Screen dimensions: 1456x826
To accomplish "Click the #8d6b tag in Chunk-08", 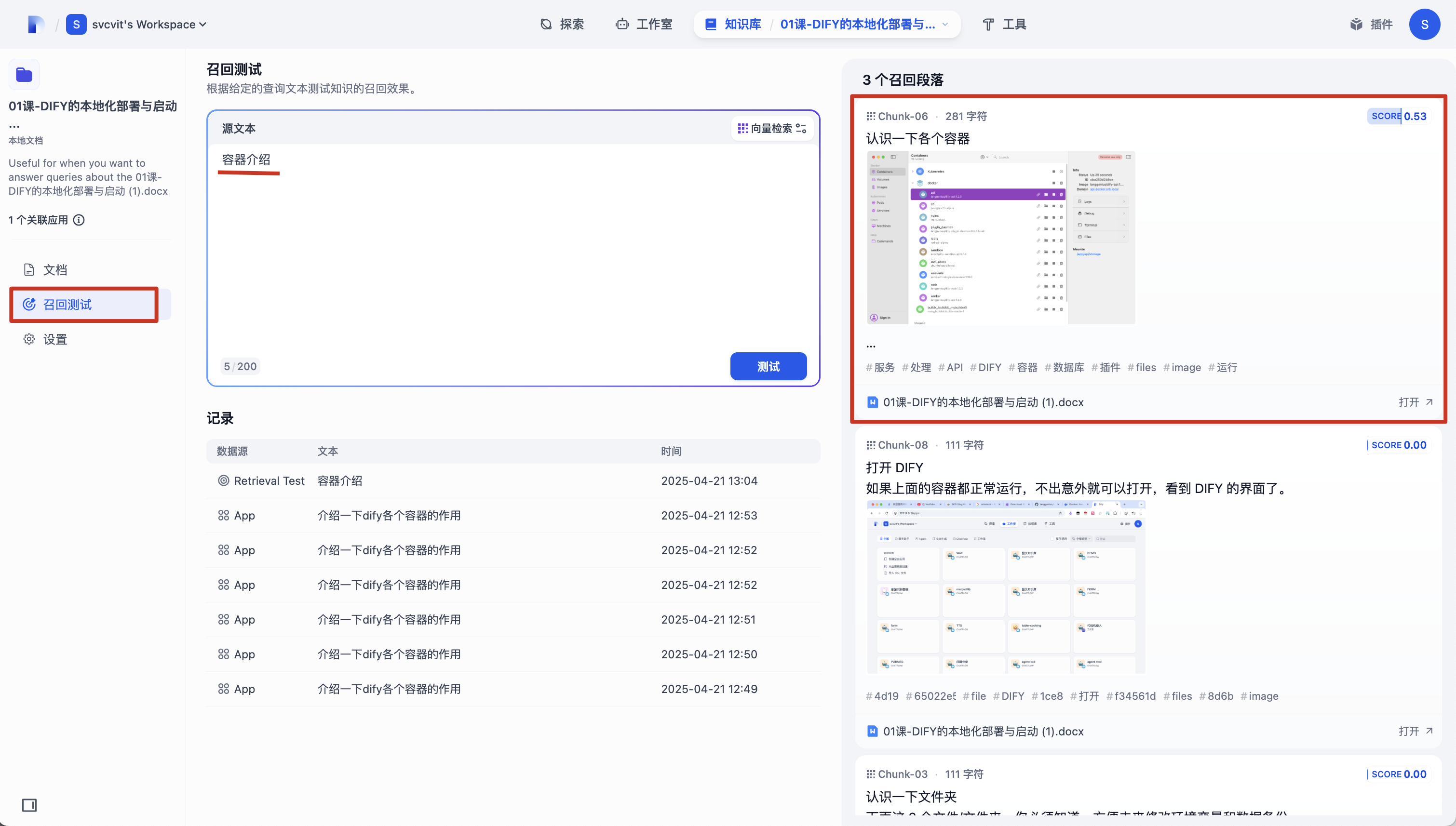I will pos(1216,696).
